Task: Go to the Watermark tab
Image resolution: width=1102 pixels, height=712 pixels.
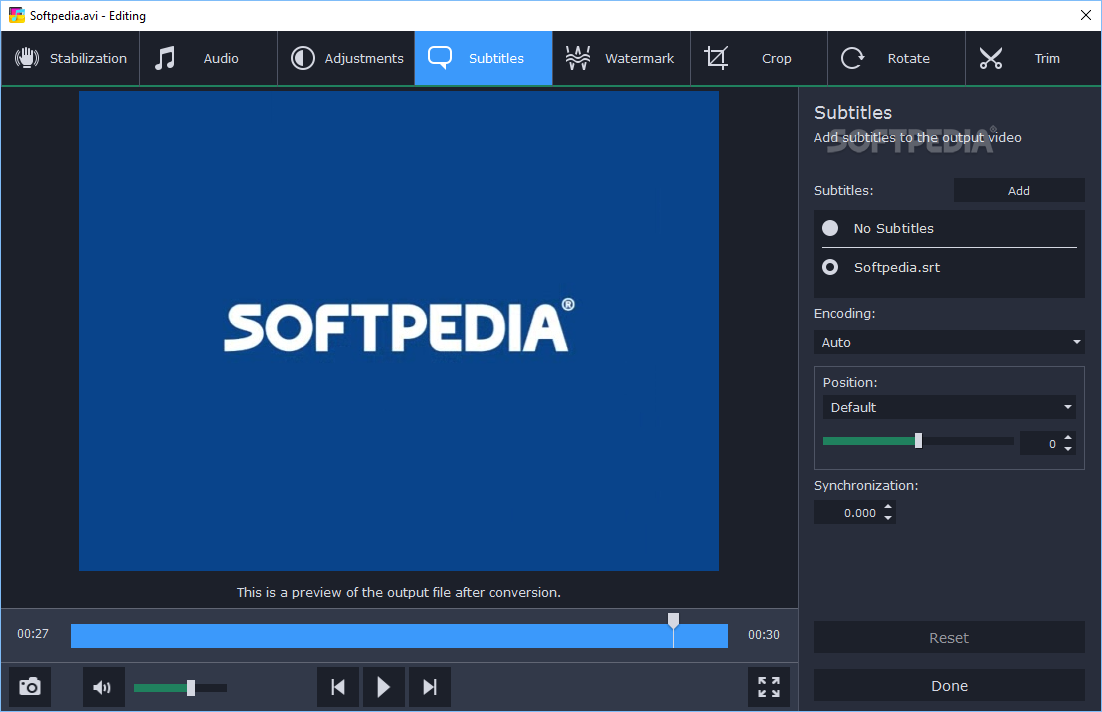Action: (x=621, y=58)
